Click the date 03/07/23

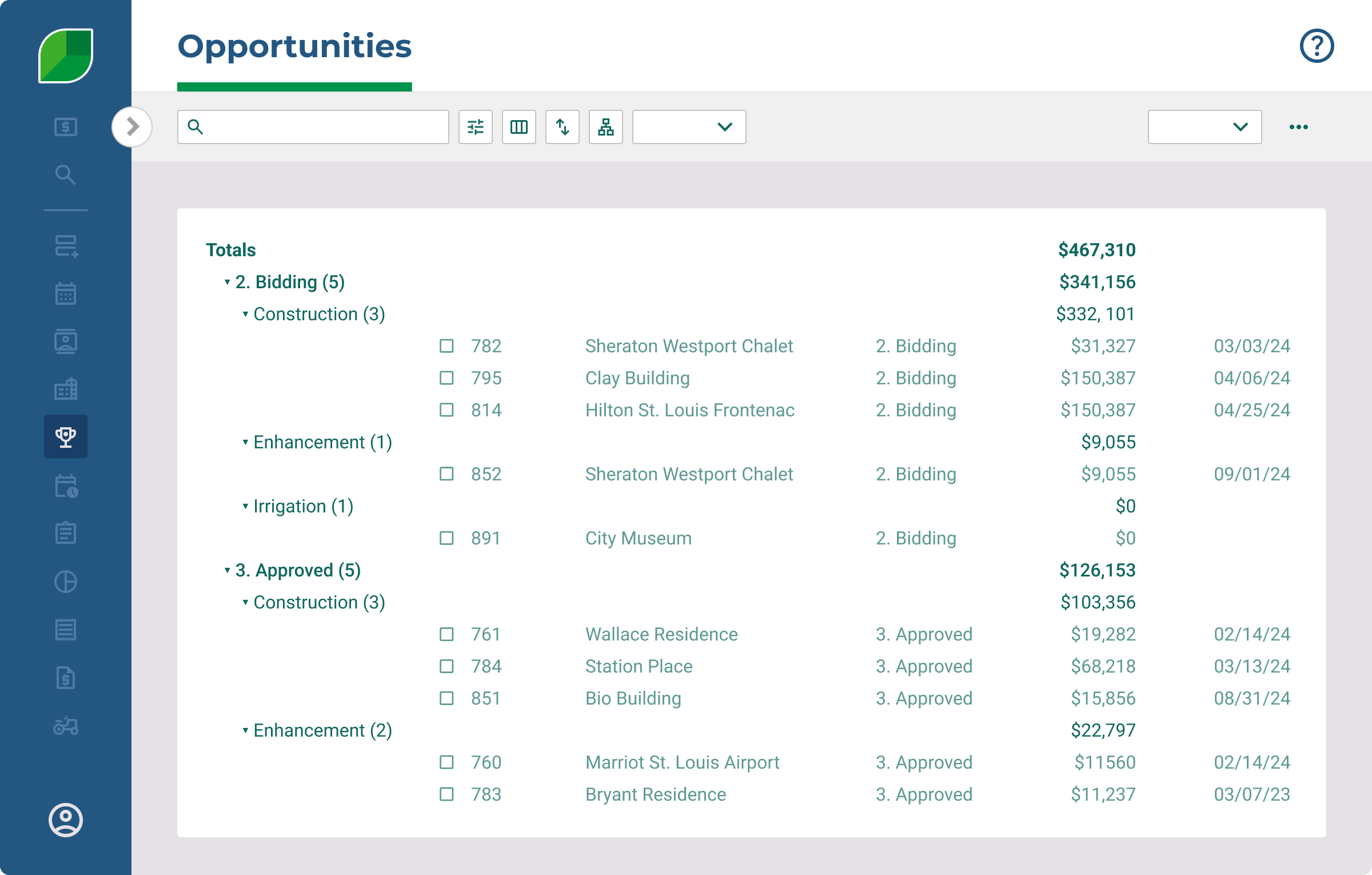click(1252, 794)
